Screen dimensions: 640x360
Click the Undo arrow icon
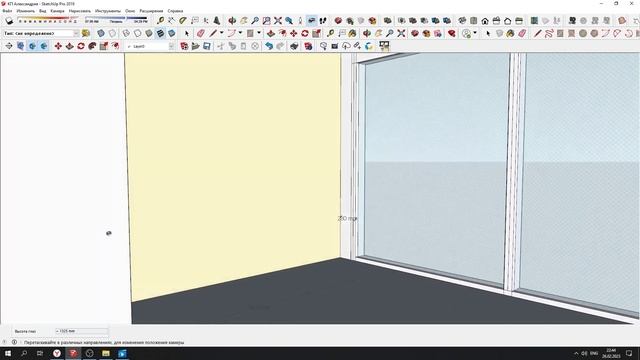click(x=269, y=46)
